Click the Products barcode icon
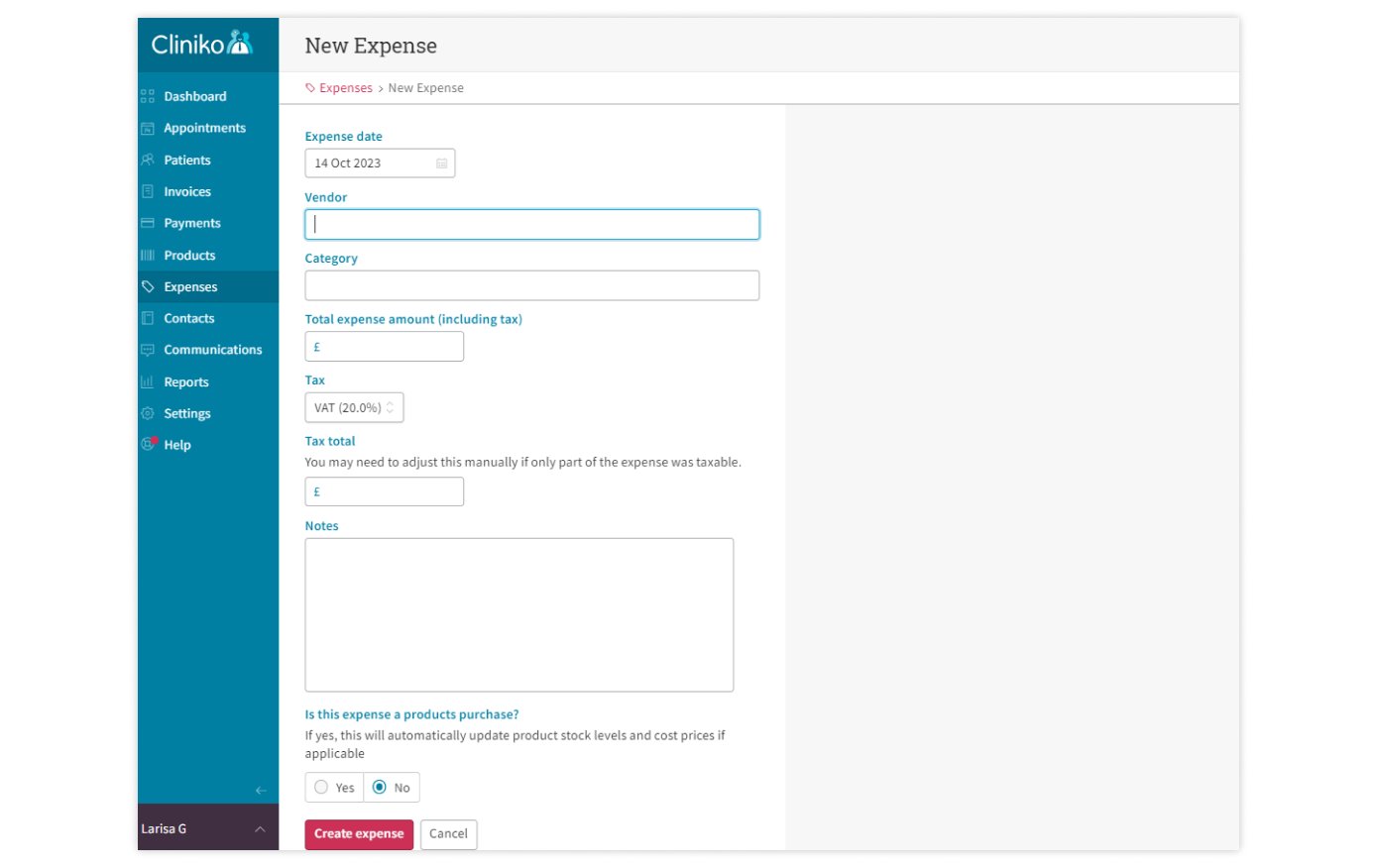 click(x=148, y=255)
